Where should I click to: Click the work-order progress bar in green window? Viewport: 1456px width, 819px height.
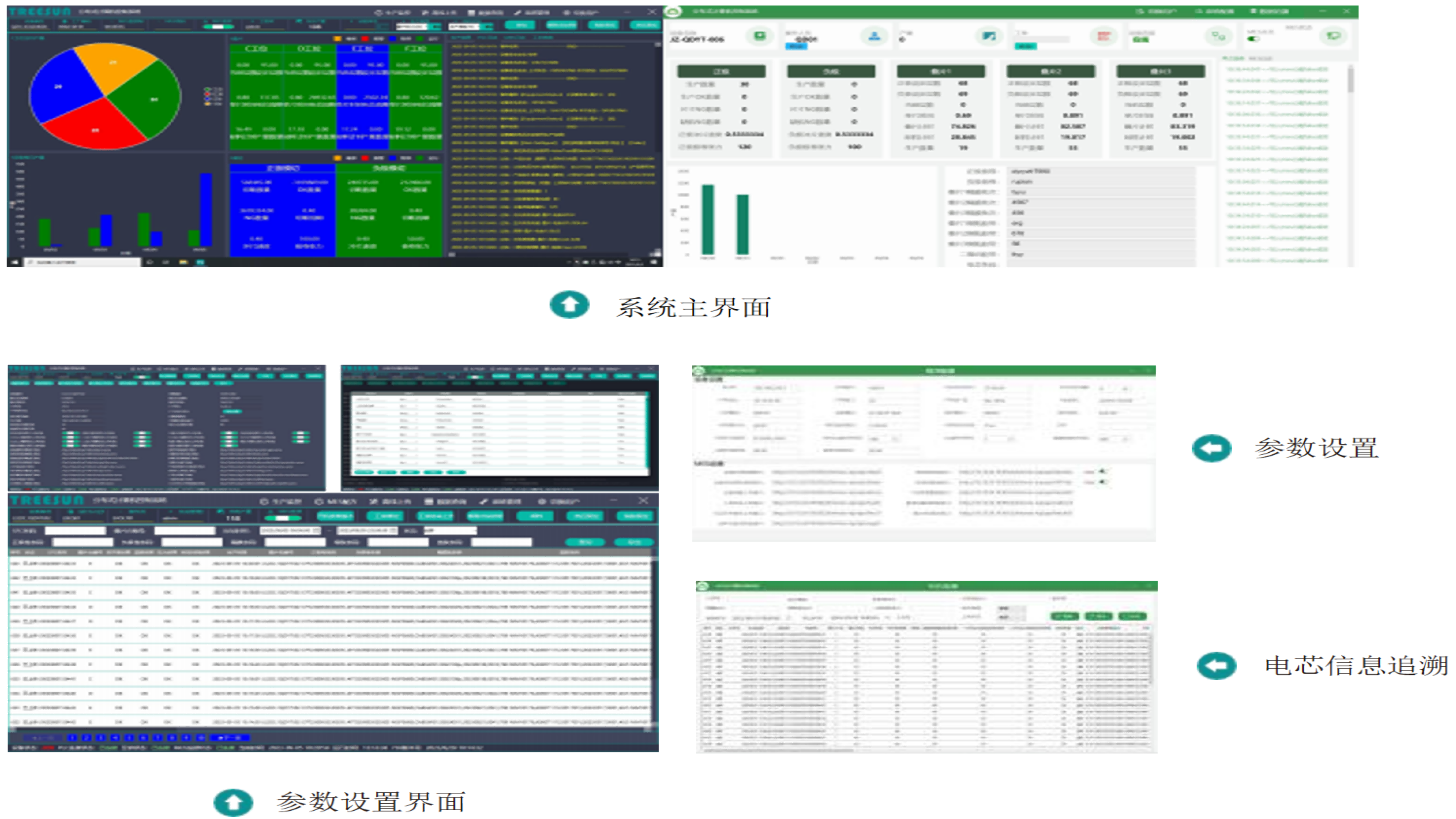(1042, 39)
